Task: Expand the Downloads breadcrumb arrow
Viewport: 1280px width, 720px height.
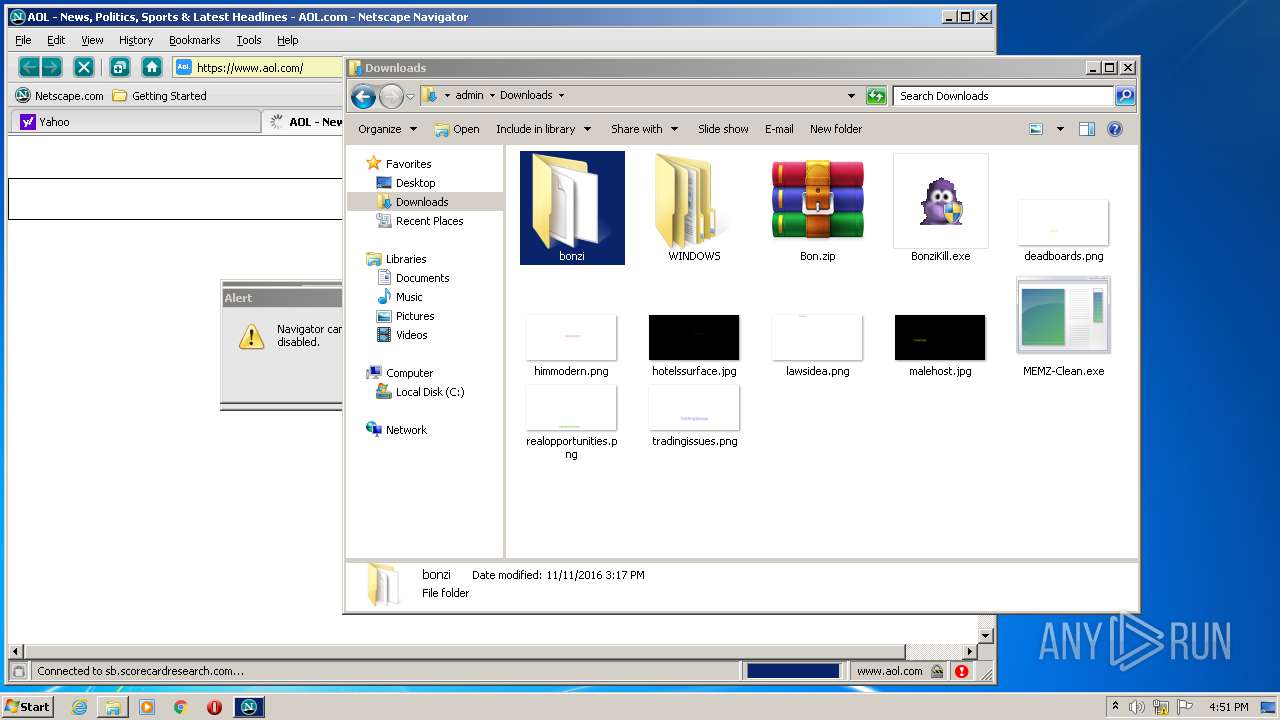Action: (x=561, y=96)
